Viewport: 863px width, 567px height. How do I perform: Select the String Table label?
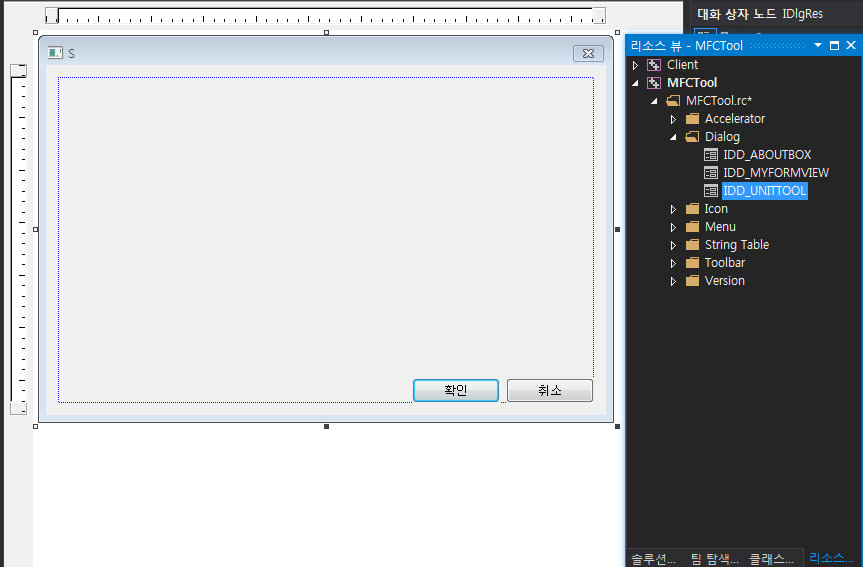(x=737, y=245)
